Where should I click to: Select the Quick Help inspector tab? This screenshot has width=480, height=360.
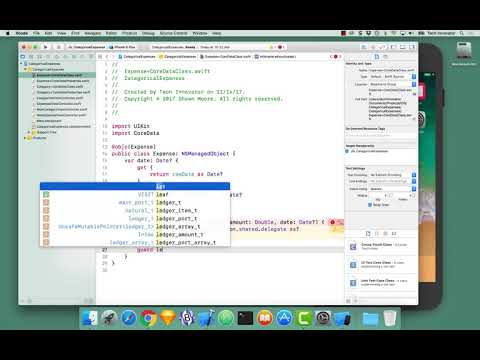tap(386, 57)
